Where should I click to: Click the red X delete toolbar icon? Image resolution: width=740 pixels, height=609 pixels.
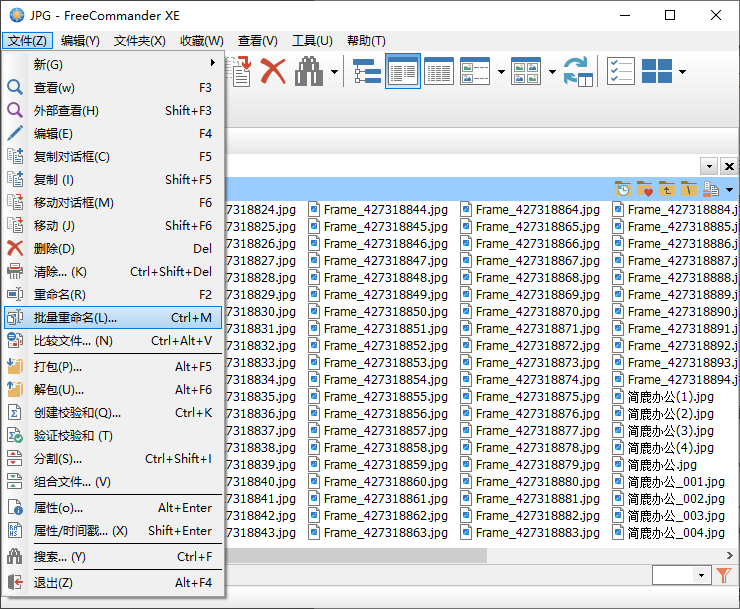(x=272, y=71)
